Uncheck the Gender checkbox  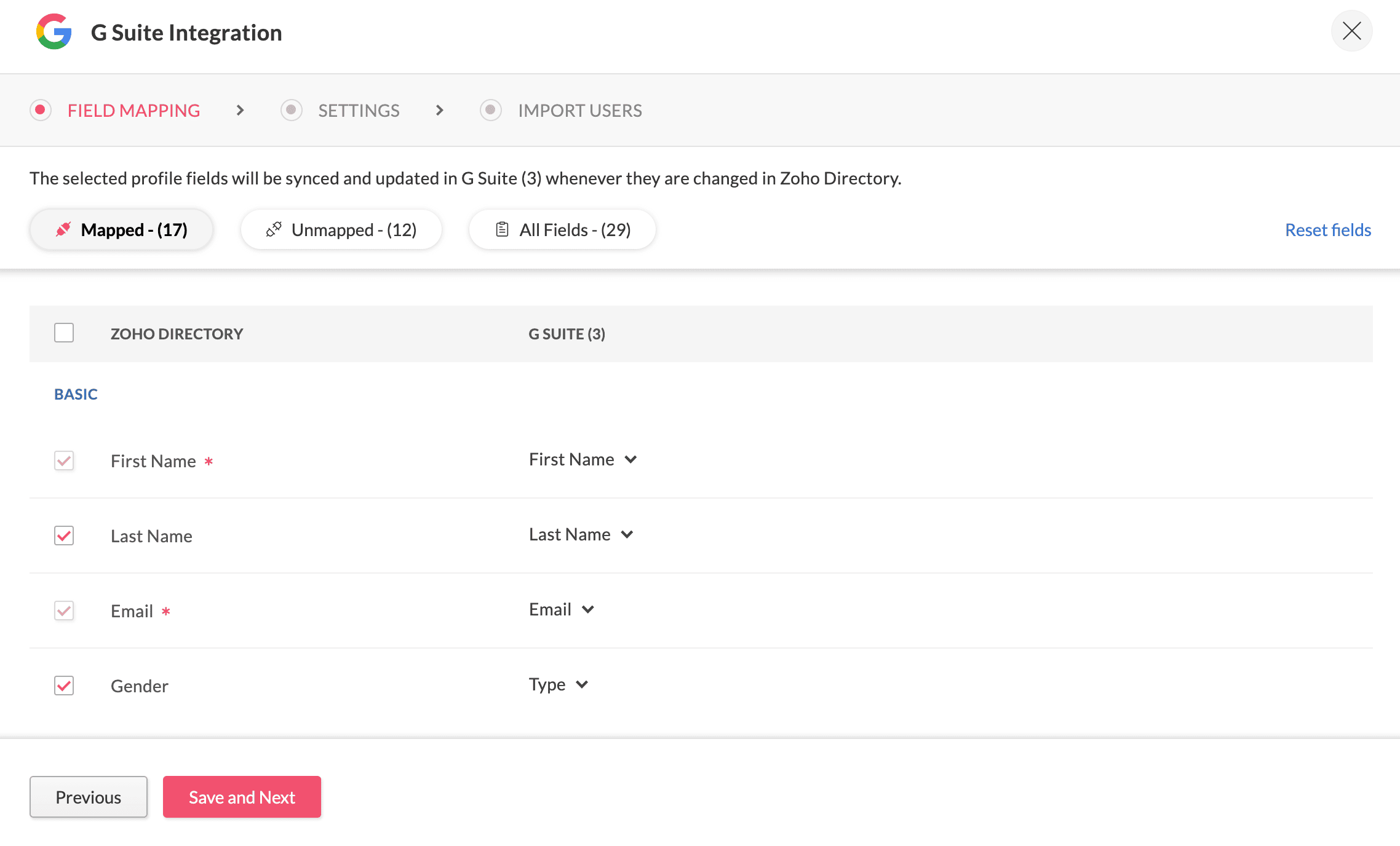click(x=64, y=686)
